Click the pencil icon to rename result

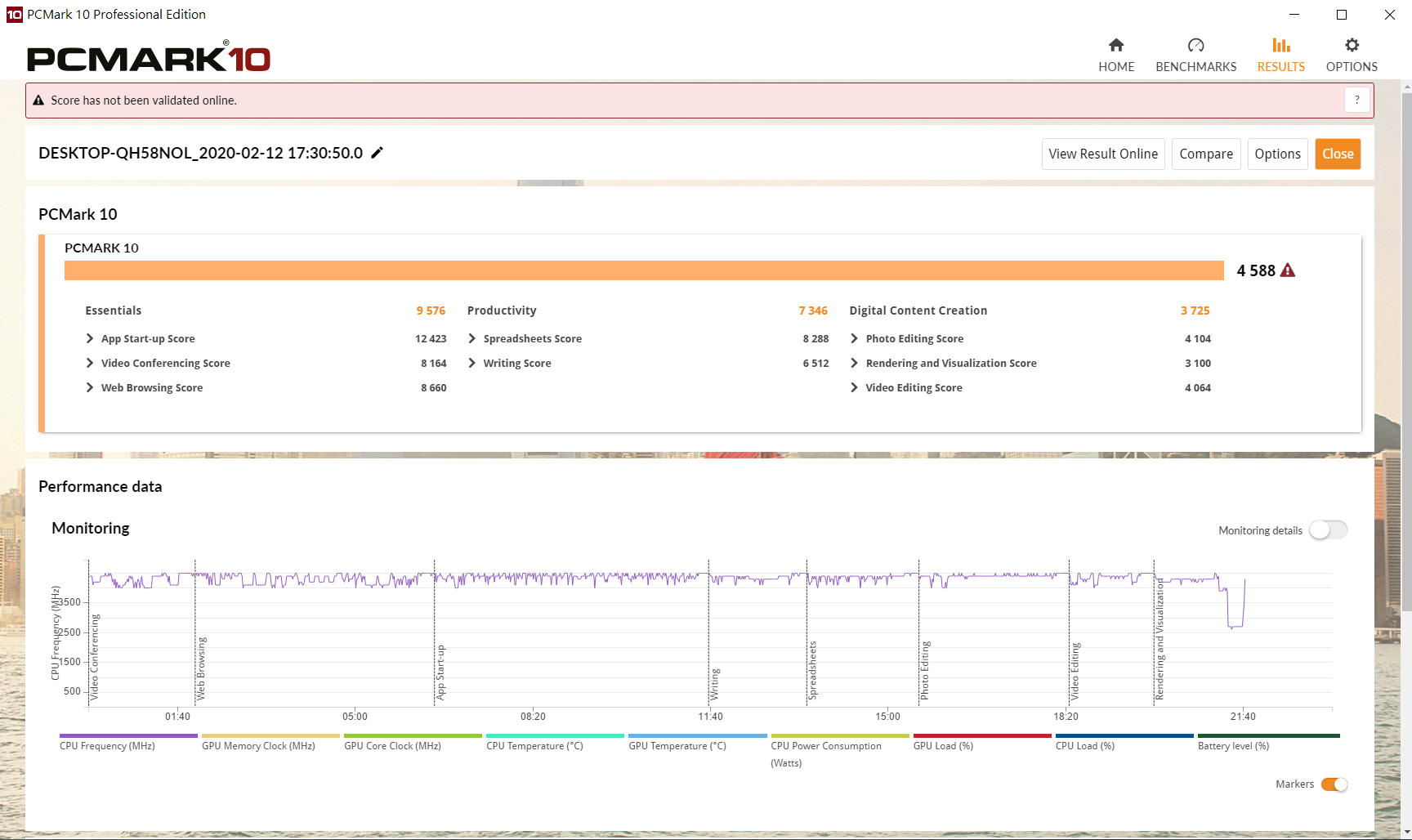point(377,153)
